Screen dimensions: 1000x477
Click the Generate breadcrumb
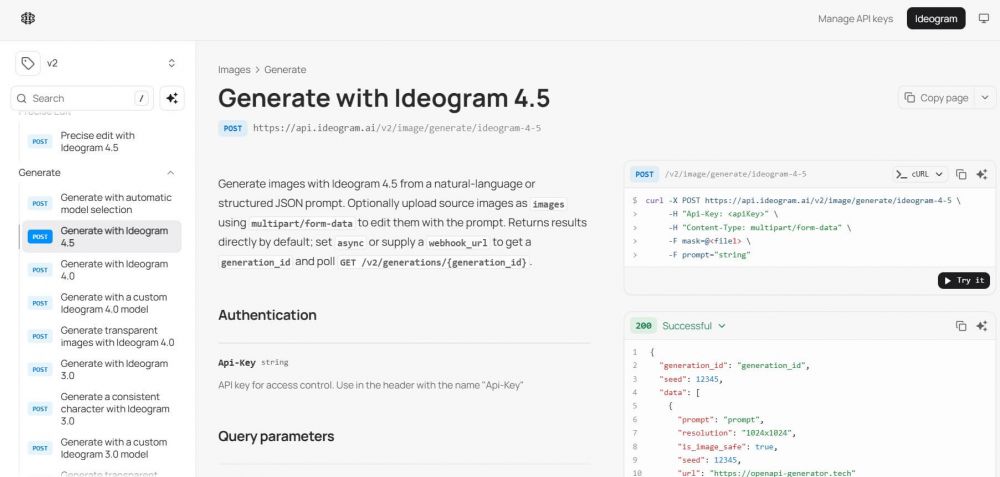[285, 70]
